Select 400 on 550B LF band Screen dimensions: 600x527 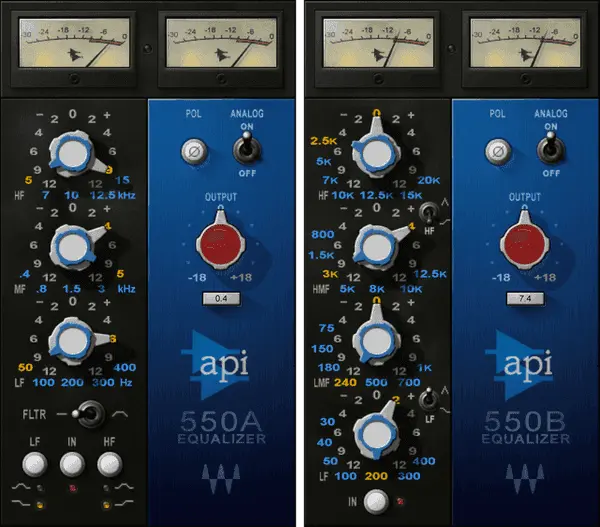click(424, 461)
